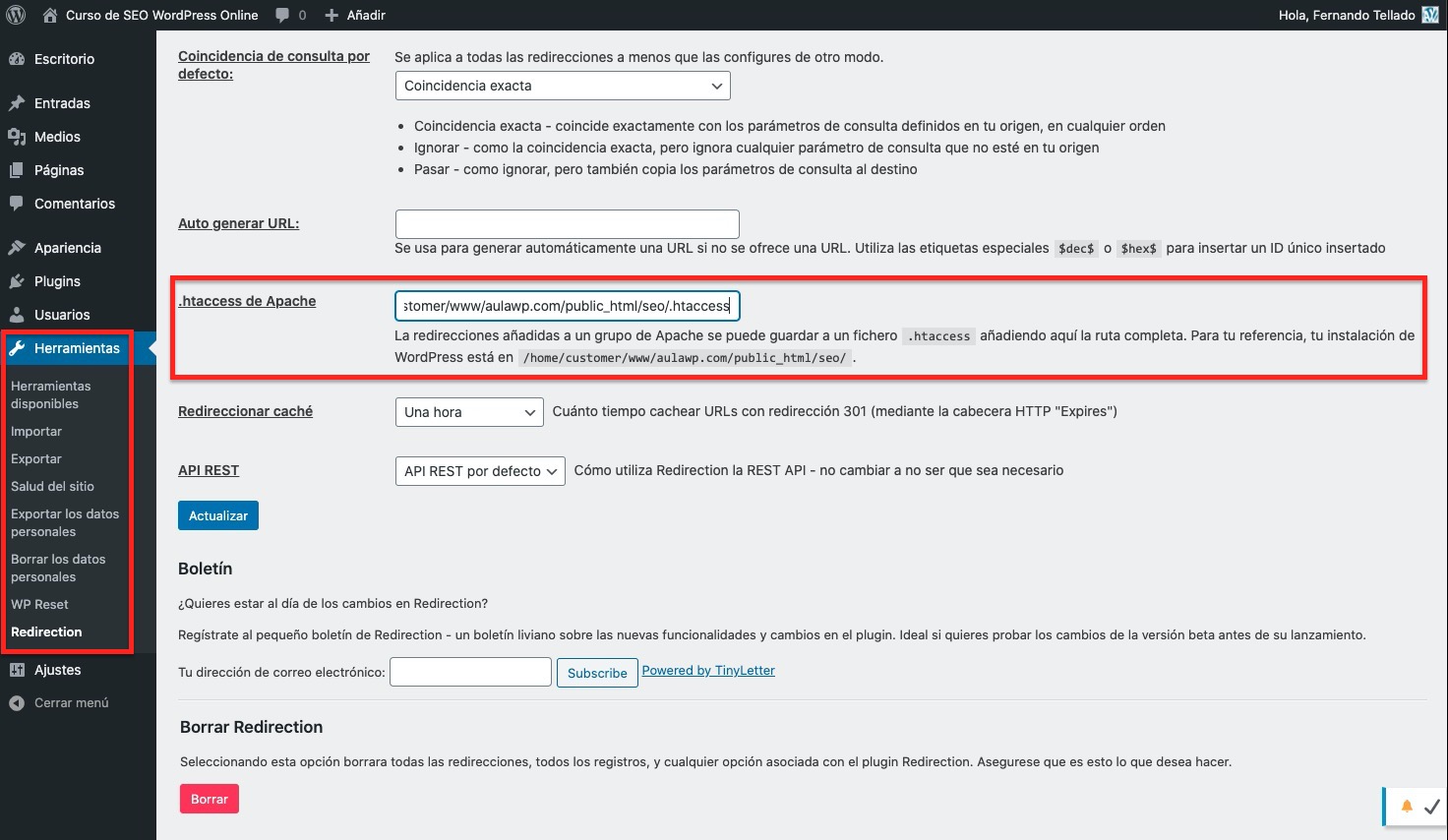
Task: Click the Auto generar URL text field
Action: [x=567, y=223]
